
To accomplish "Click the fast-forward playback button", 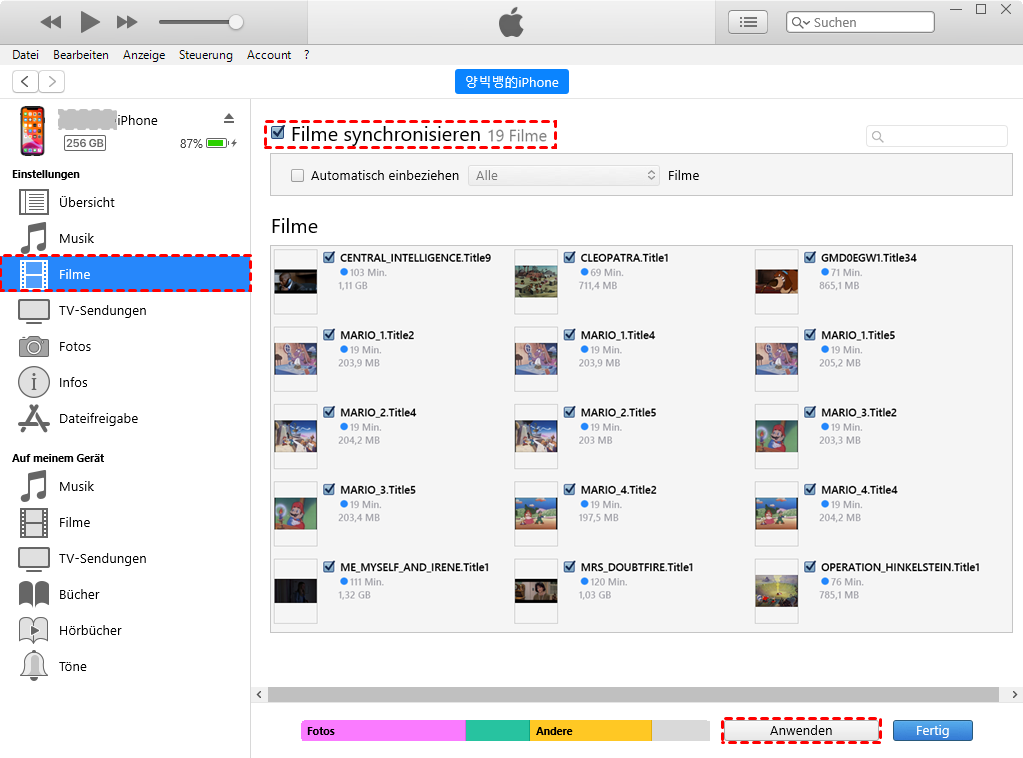I will (127, 22).
